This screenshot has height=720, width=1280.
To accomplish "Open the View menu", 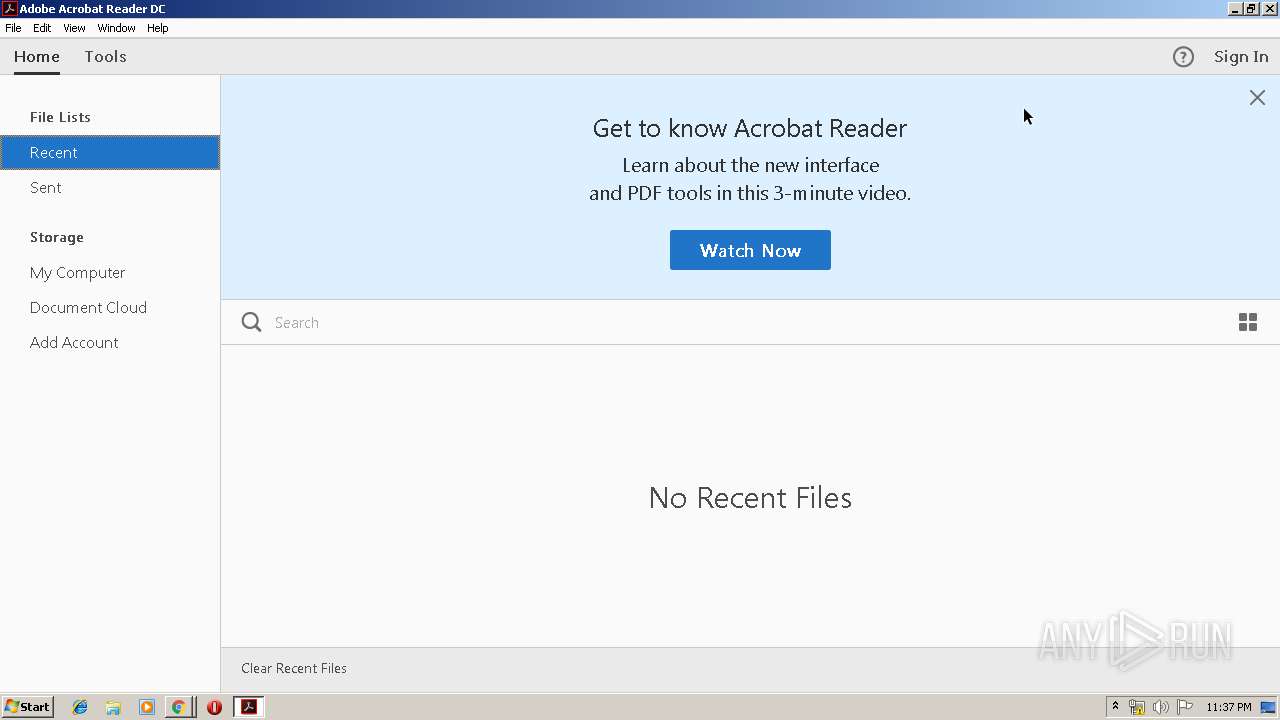I will click(x=74, y=28).
